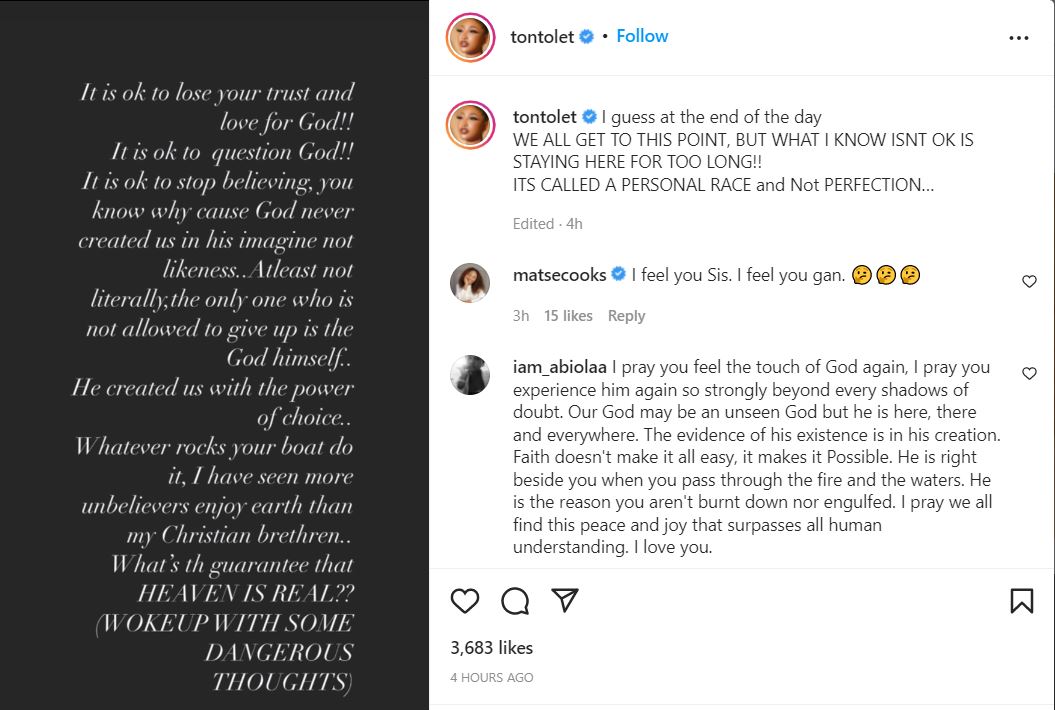The image size is (1055, 710).
Task: Reply to matsecooks' comment
Action: pos(626,316)
